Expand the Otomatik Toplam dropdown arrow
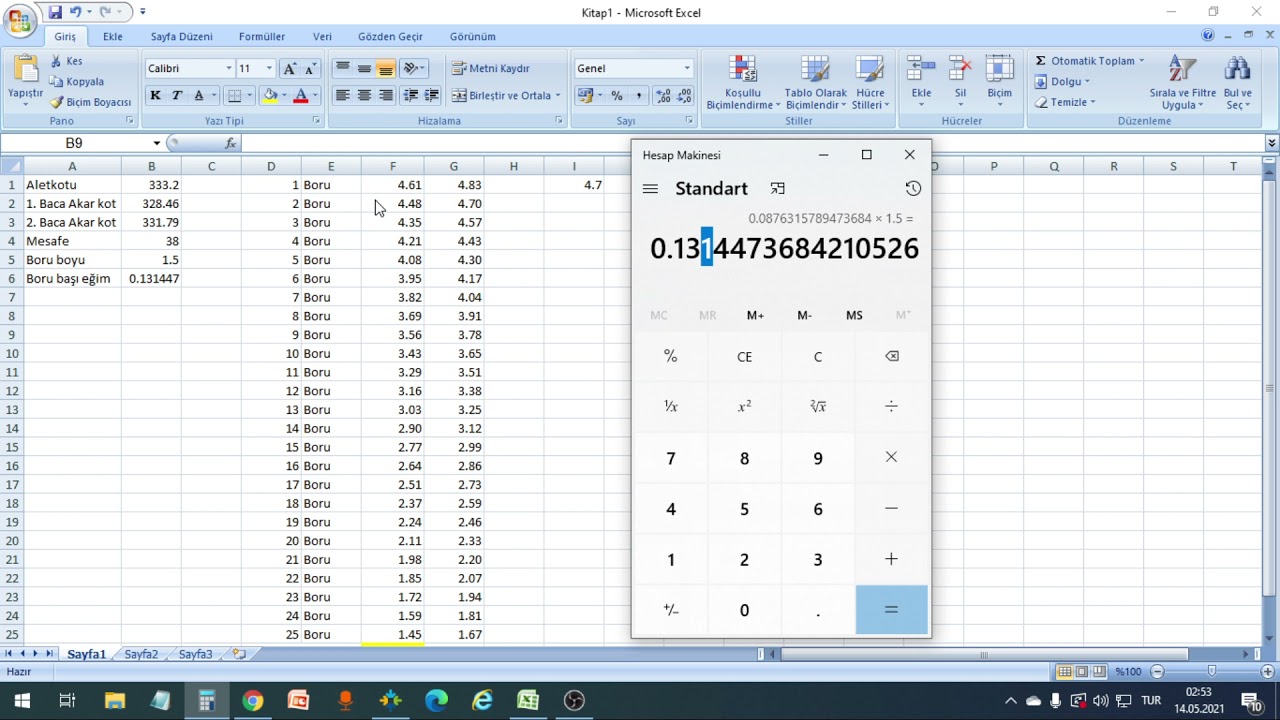The image size is (1280, 720). [1141, 61]
